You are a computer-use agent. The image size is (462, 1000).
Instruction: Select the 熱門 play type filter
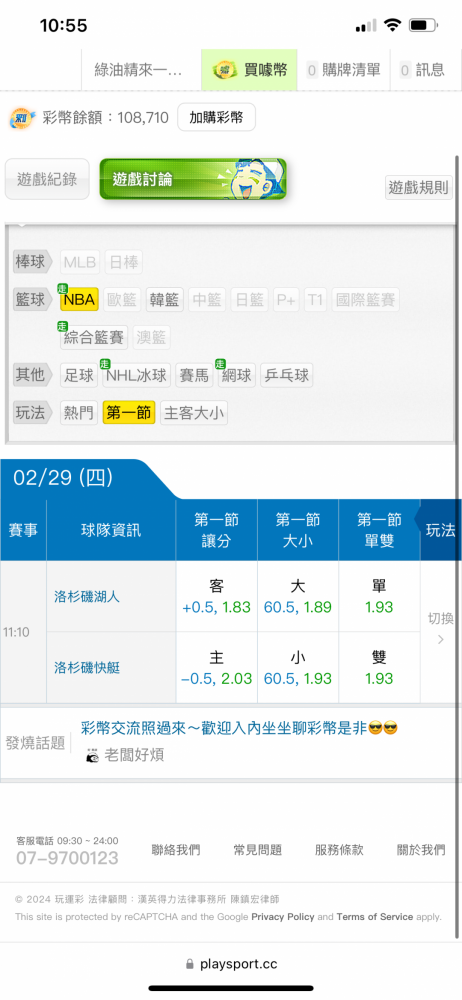click(x=78, y=413)
